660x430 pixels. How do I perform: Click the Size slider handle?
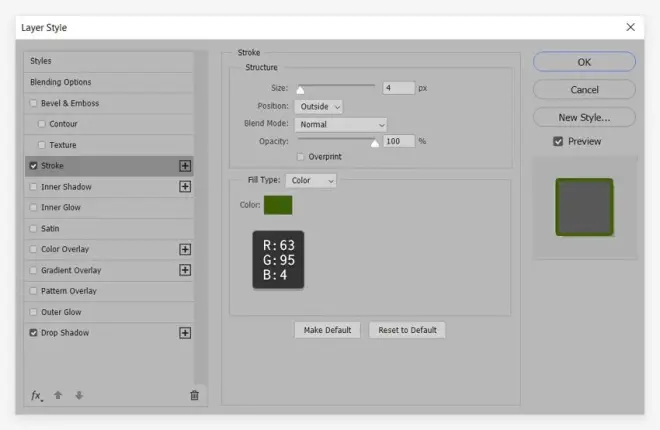[300, 90]
